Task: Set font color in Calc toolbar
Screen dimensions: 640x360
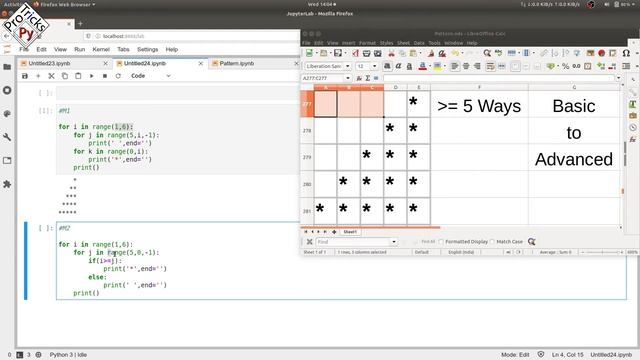Action: pos(422,66)
